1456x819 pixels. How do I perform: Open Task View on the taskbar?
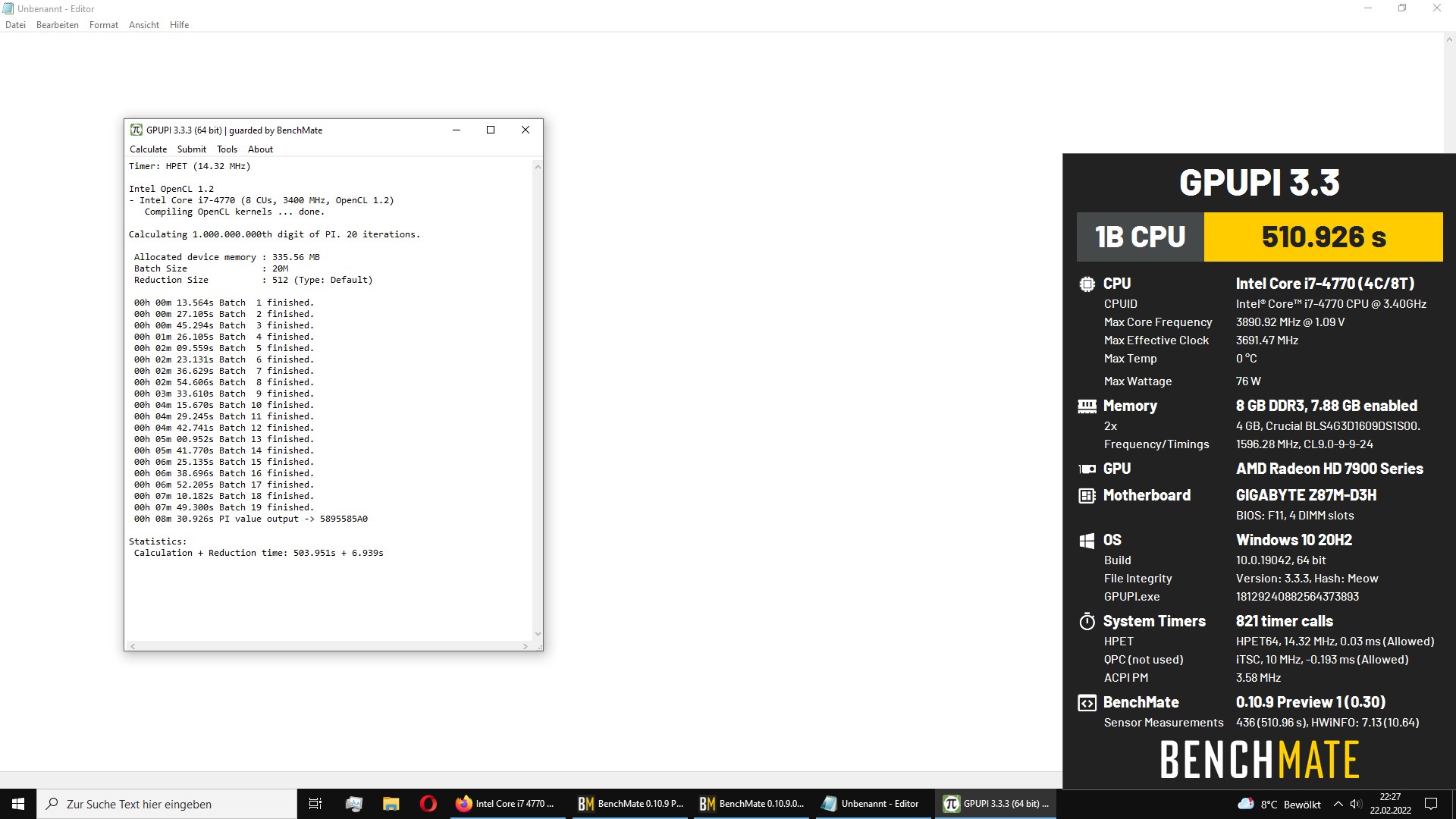pos(315,804)
